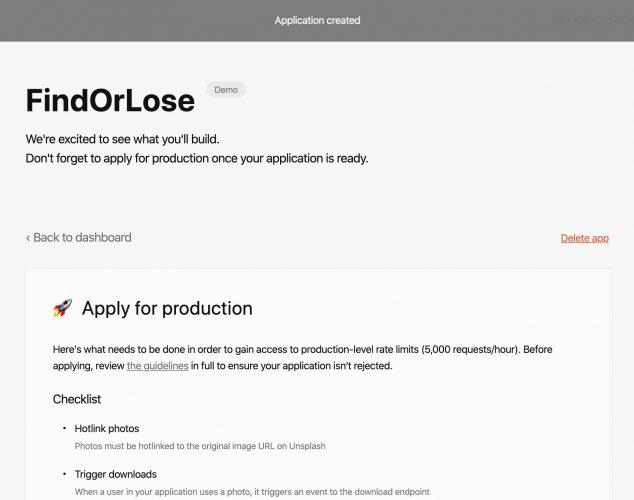Viewport: 634px width, 500px height.
Task: Click the back chevron before Back to dashboard
Action: tap(28, 238)
